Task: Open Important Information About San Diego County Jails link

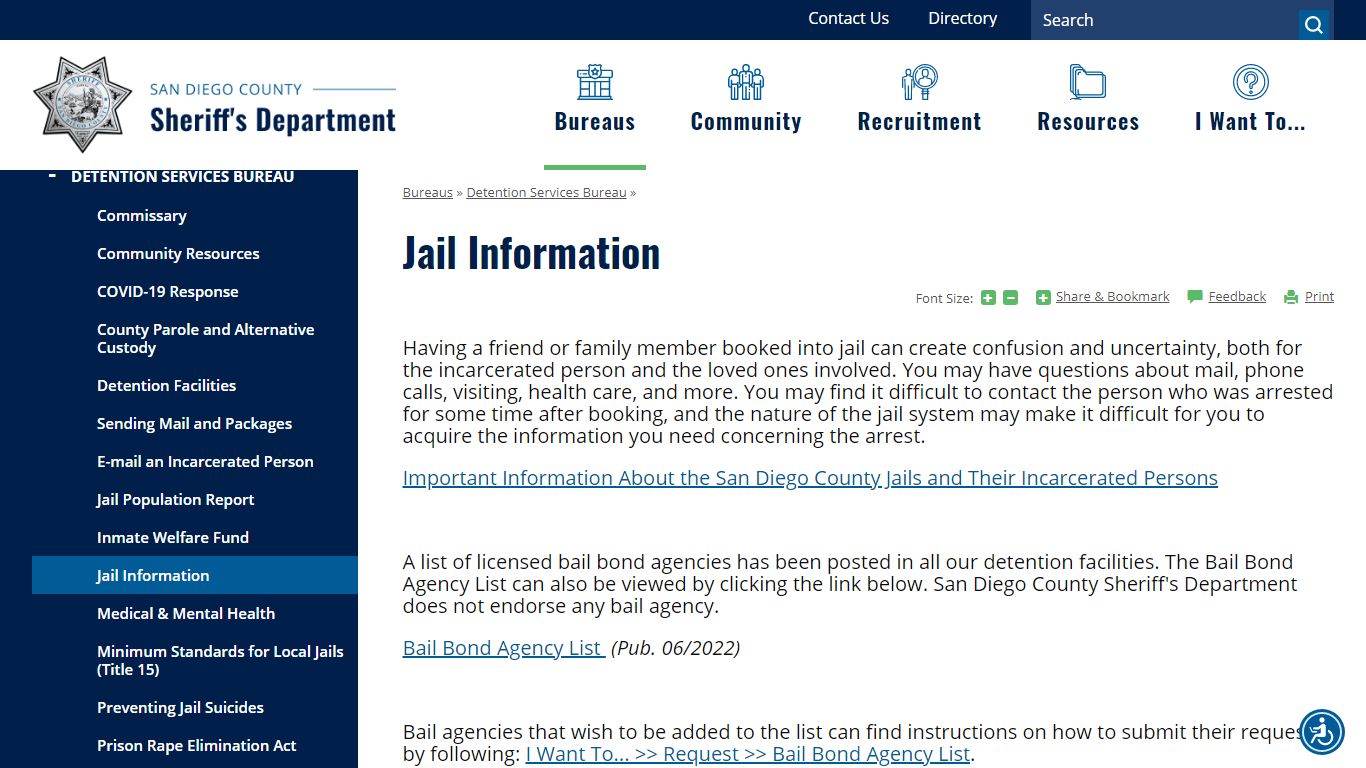Action: [810, 478]
